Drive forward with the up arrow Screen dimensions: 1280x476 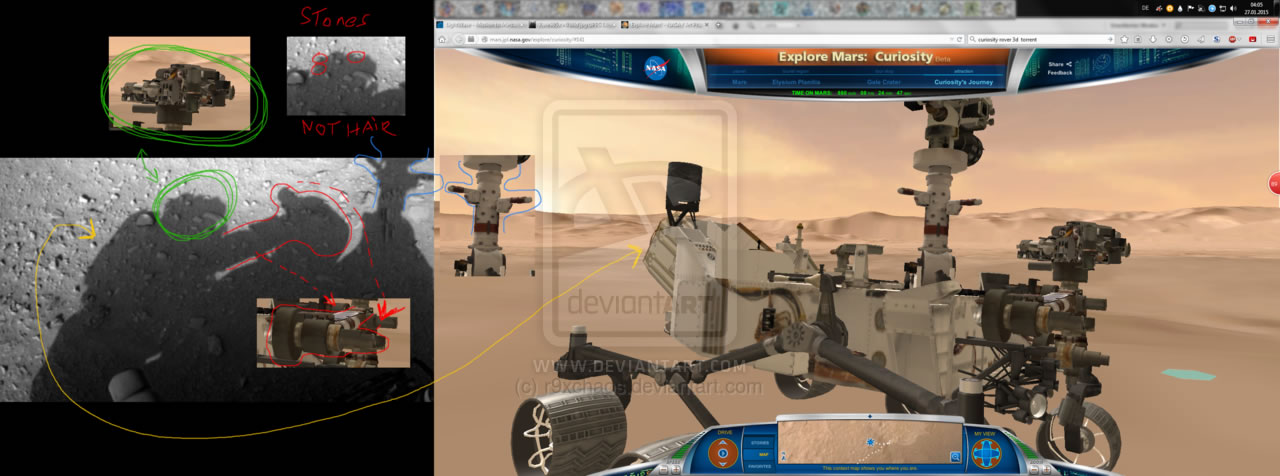tap(723, 442)
